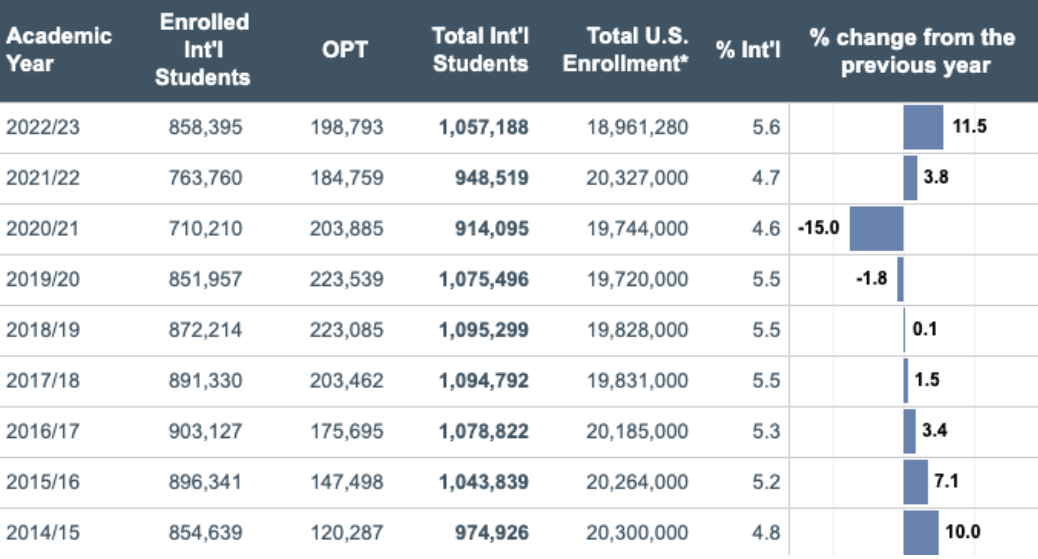Select the 1,095,299 total students cell
This screenshot has height=559, width=1038.
tap(484, 330)
